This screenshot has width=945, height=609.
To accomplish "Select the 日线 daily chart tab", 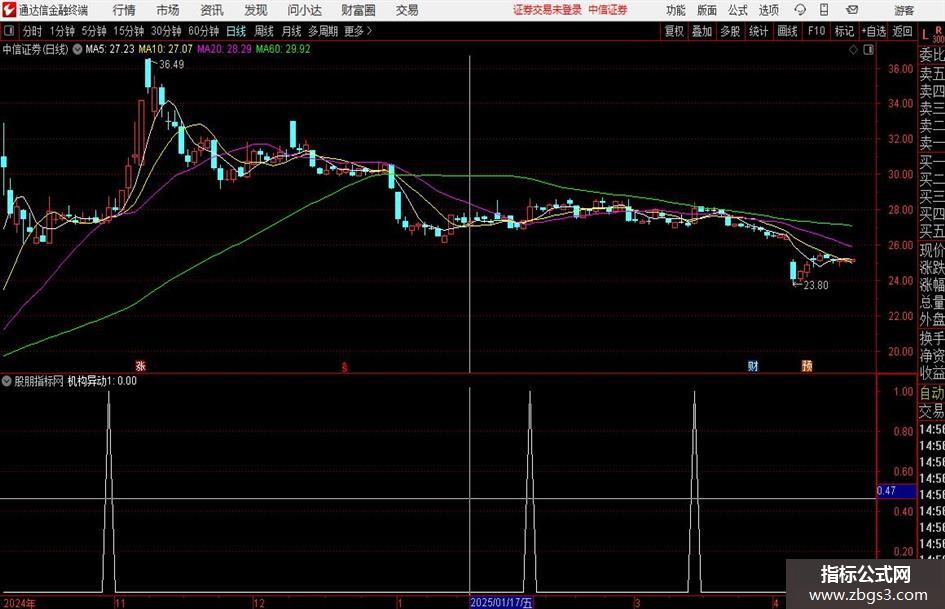I will (x=236, y=31).
